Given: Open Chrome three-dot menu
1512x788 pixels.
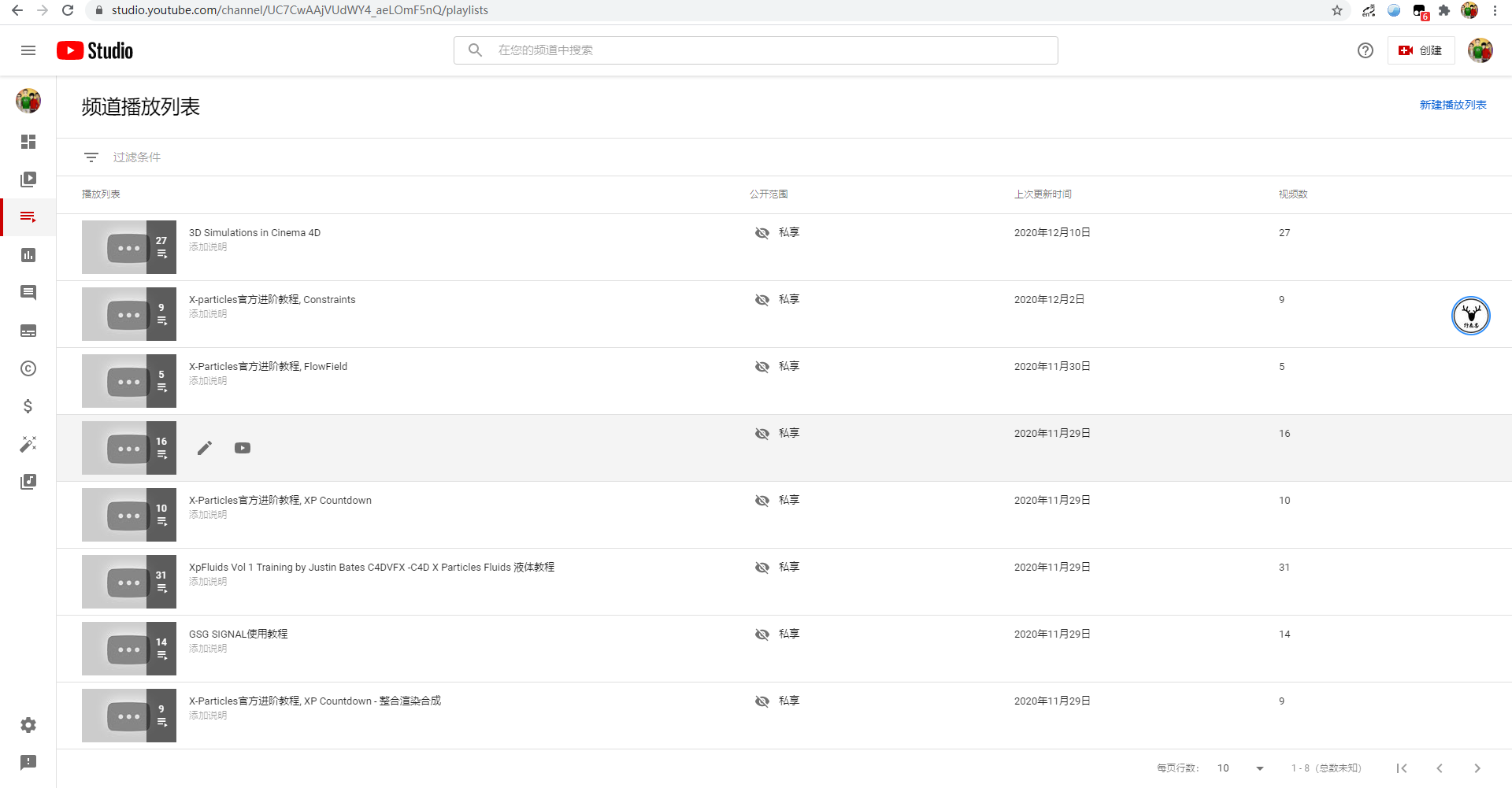Looking at the screenshot, I should click(x=1495, y=10).
